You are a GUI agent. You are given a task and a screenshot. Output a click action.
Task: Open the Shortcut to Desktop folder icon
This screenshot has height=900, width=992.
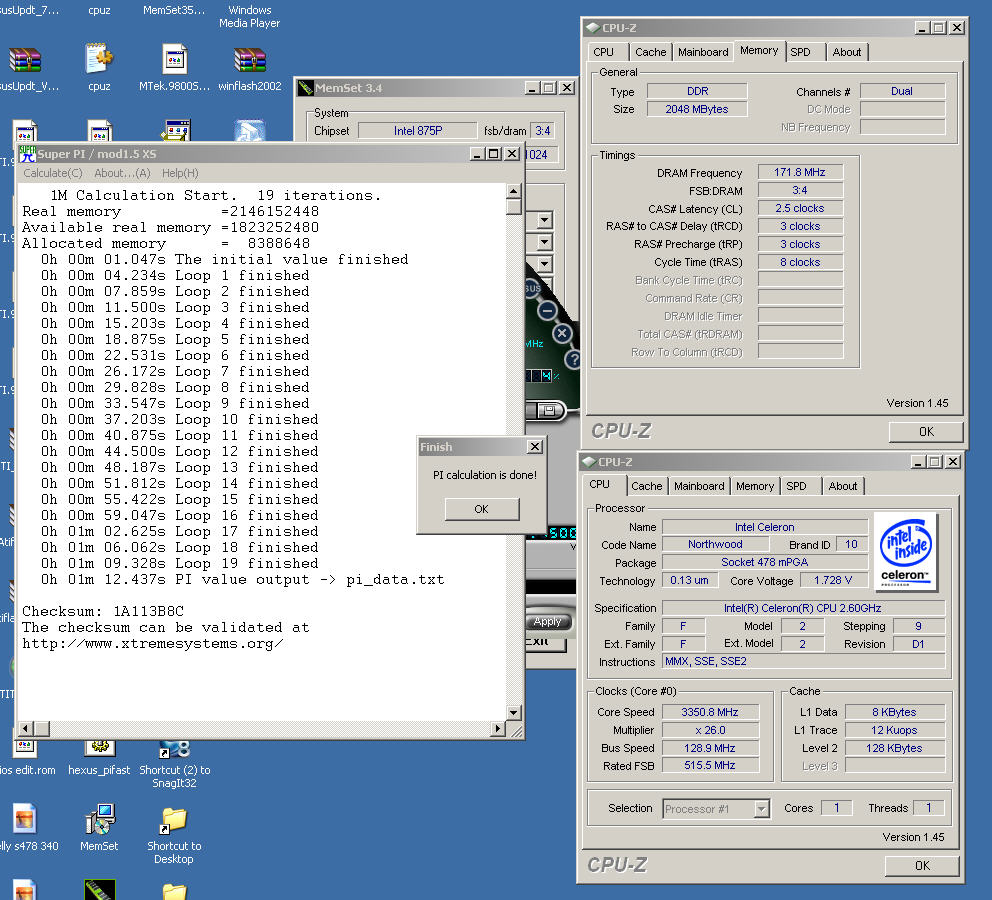tap(174, 820)
